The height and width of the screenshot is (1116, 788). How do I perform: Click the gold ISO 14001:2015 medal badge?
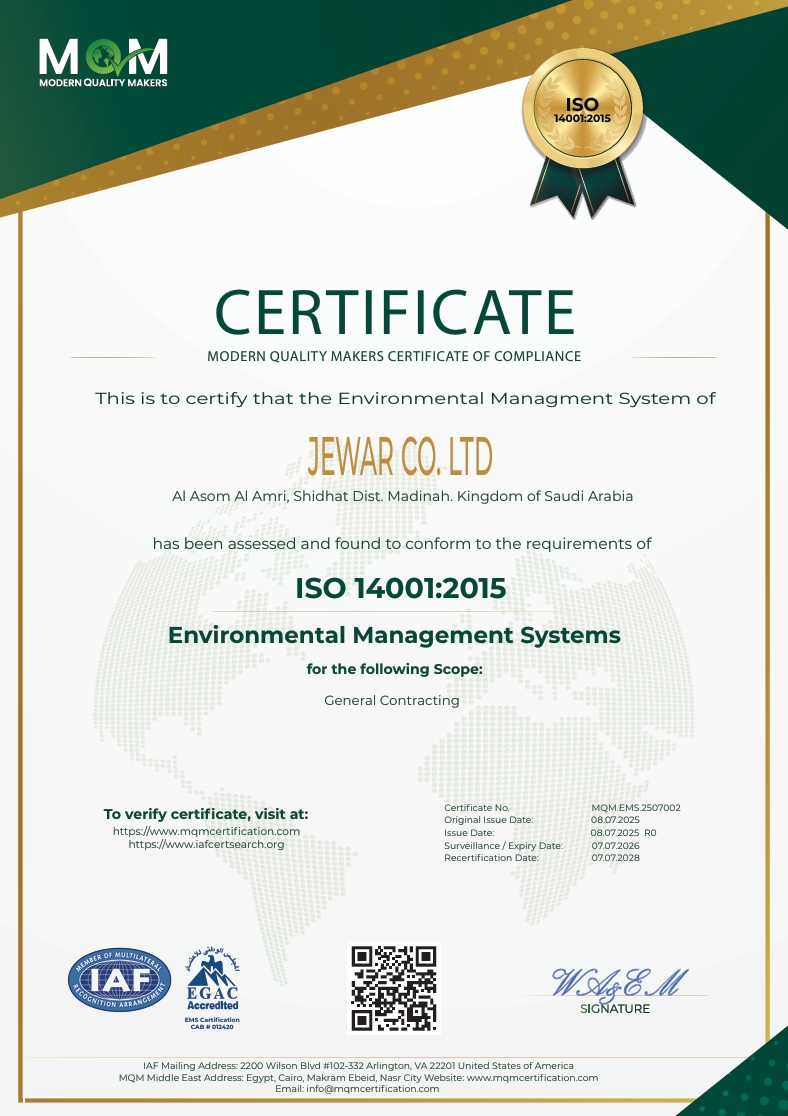pyautogui.click(x=582, y=132)
